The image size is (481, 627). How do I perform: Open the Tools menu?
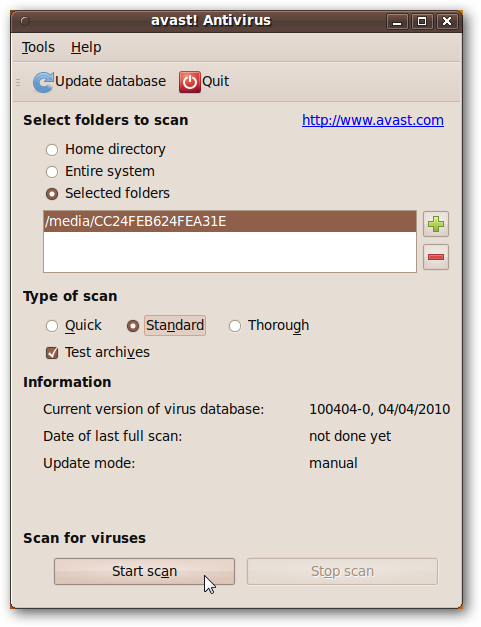[x=38, y=47]
